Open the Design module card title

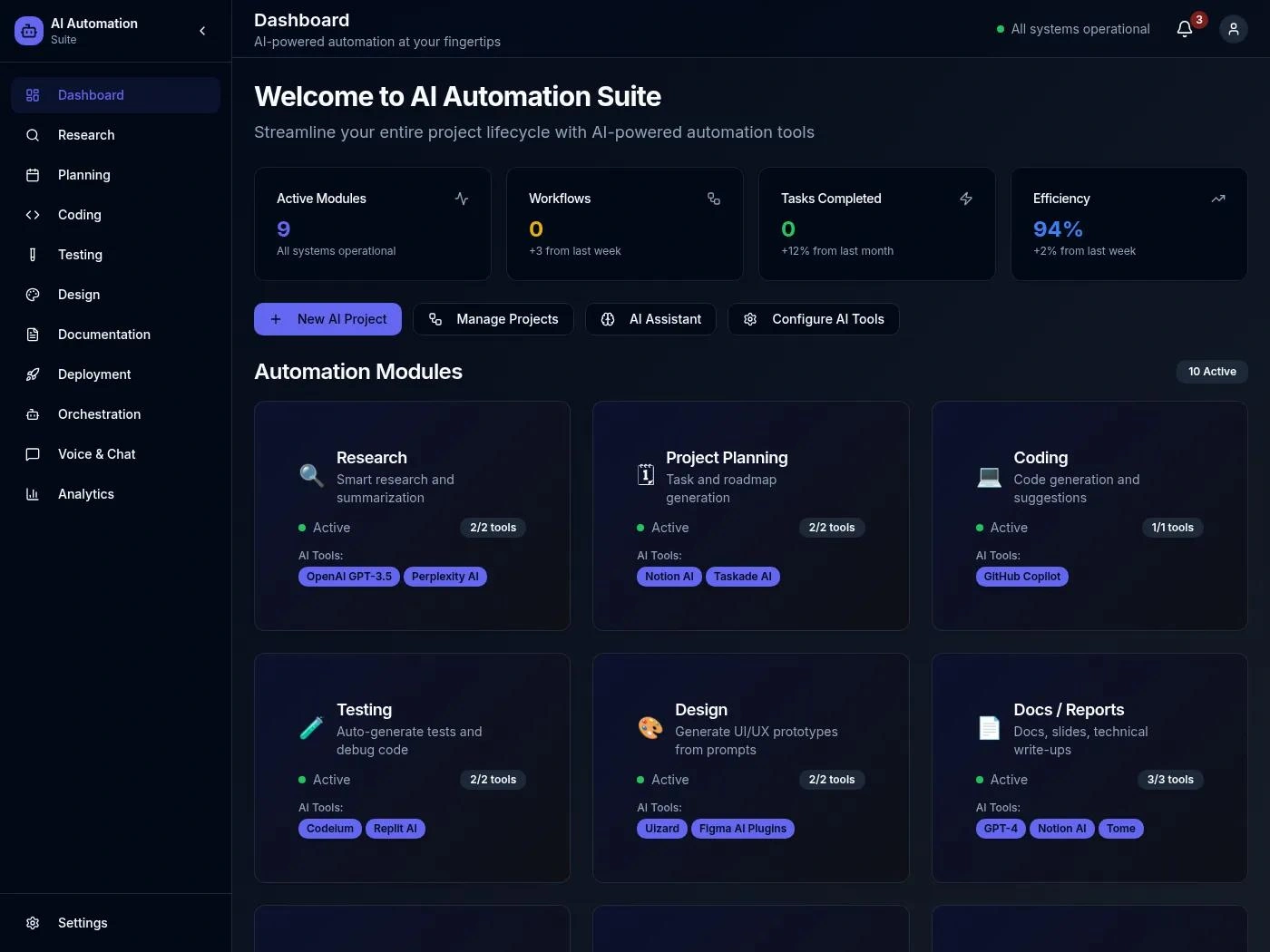click(701, 710)
